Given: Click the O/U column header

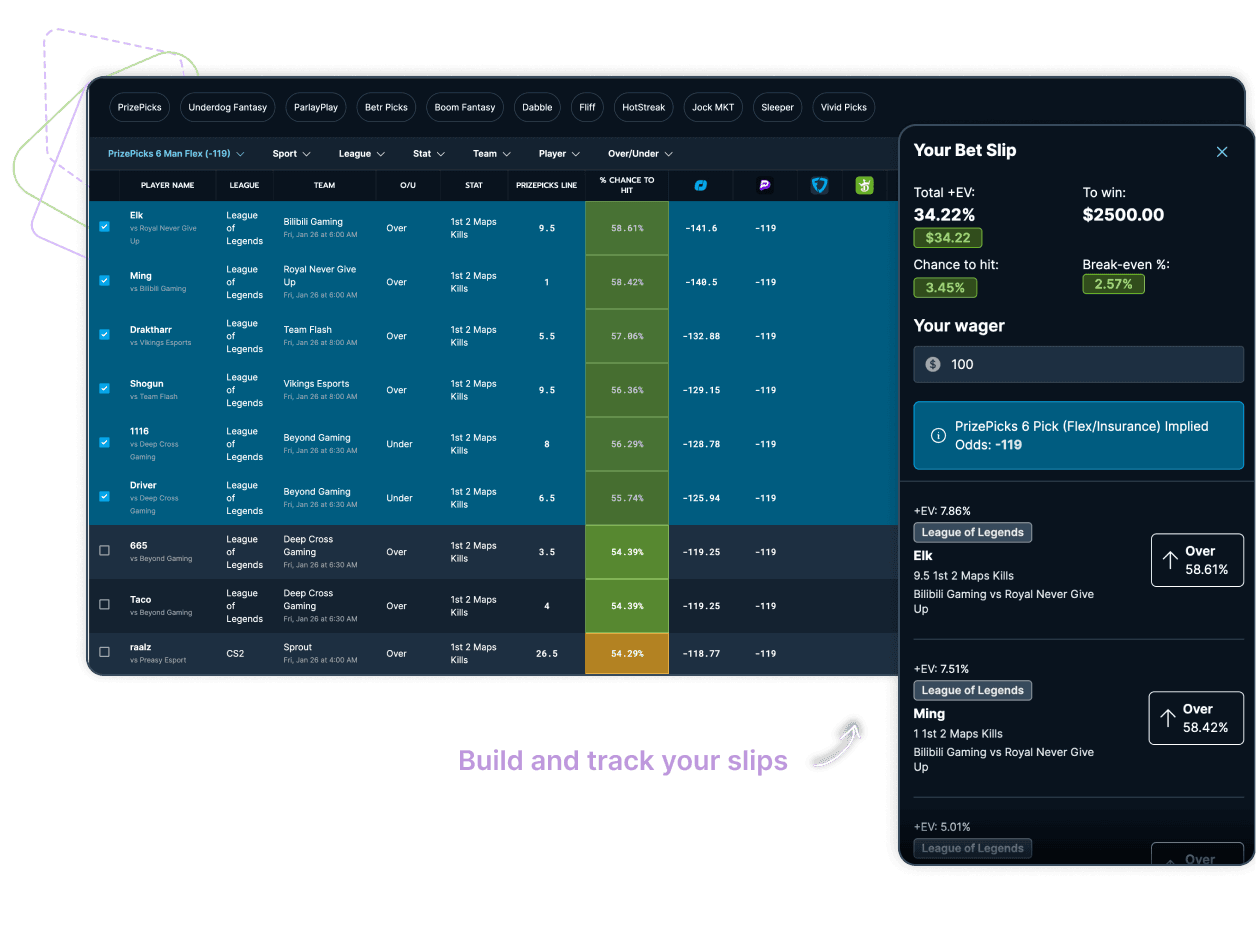Looking at the screenshot, I should click(x=407, y=185).
